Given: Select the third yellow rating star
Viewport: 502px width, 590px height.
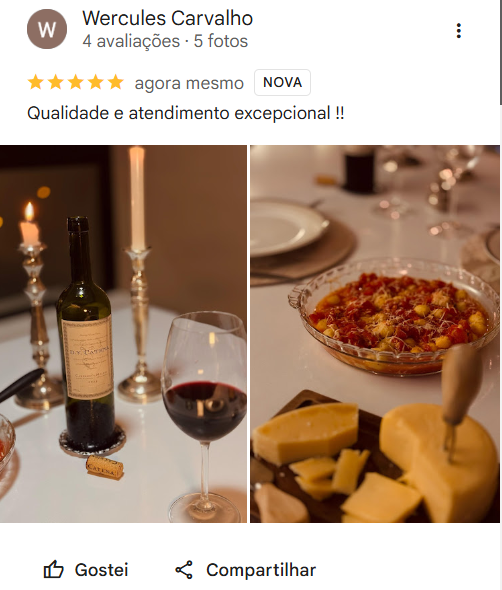Looking at the screenshot, I should pyautogui.click(x=76, y=82).
